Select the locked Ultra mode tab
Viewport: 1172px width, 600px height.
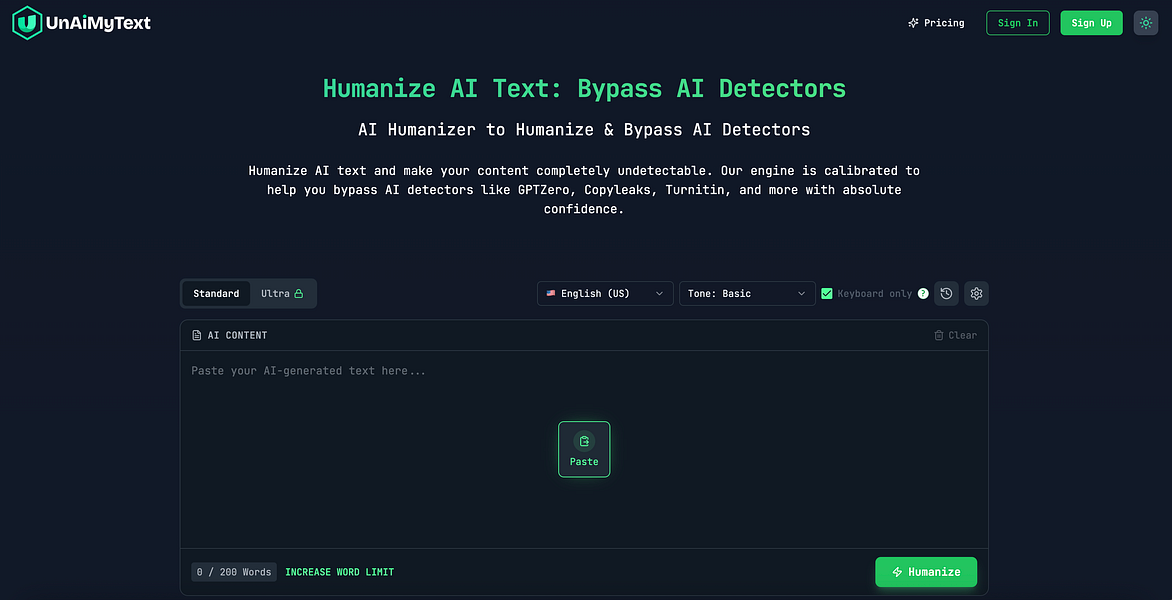pos(282,294)
